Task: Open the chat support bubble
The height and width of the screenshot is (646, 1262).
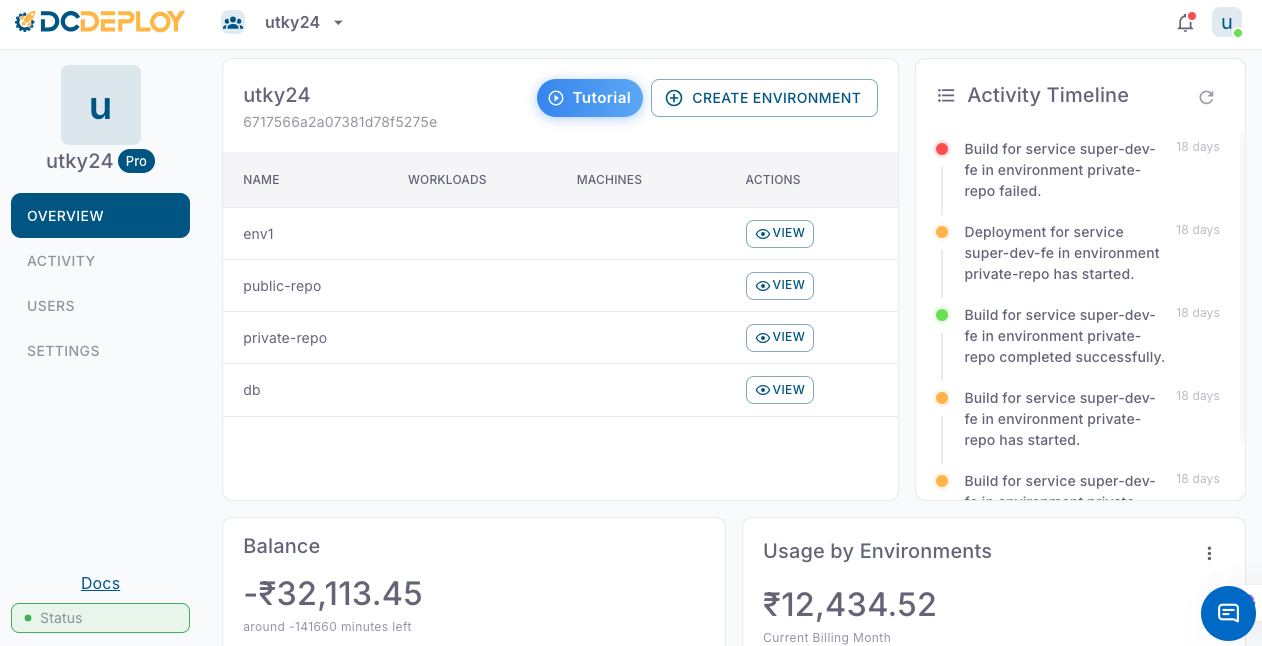Action: 1227,613
